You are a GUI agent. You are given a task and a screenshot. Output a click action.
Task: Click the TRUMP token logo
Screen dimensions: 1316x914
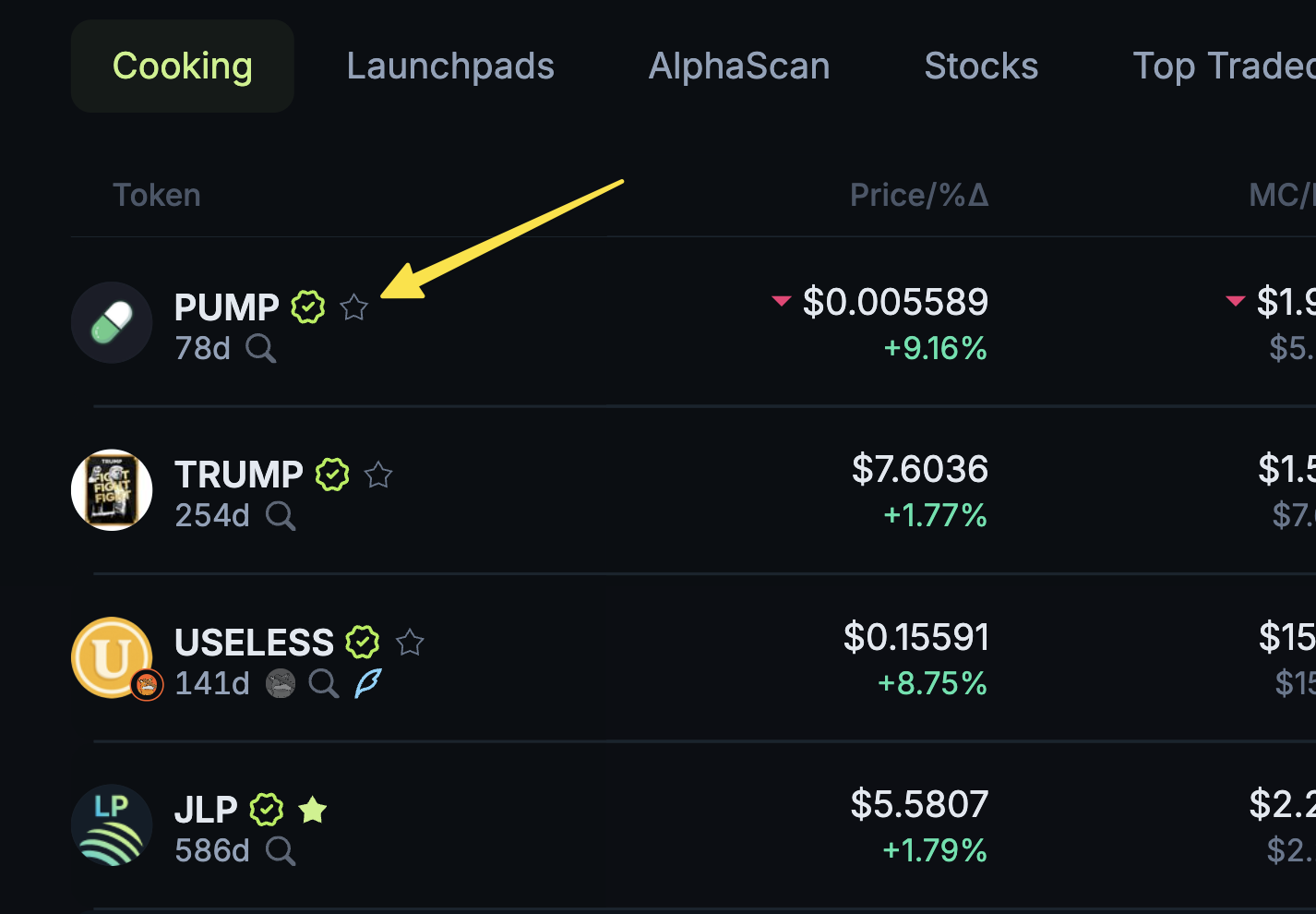[x=112, y=490]
